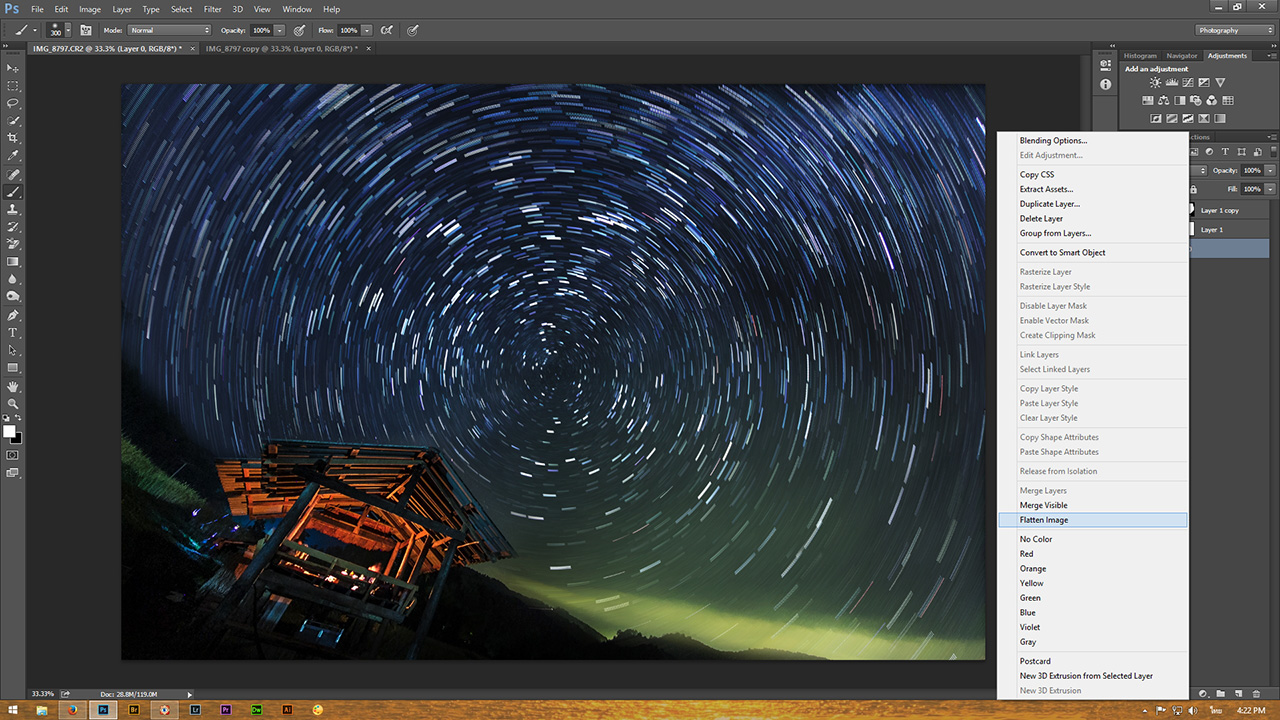Click the zoom percentage field 33.33%
Image resolution: width=1280 pixels, height=720 pixels.
(x=43, y=694)
